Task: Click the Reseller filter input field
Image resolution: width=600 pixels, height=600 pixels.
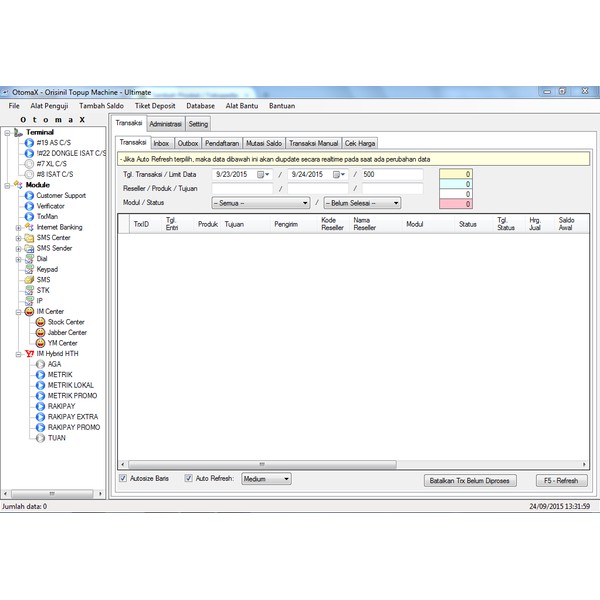Action: [x=242, y=189]
